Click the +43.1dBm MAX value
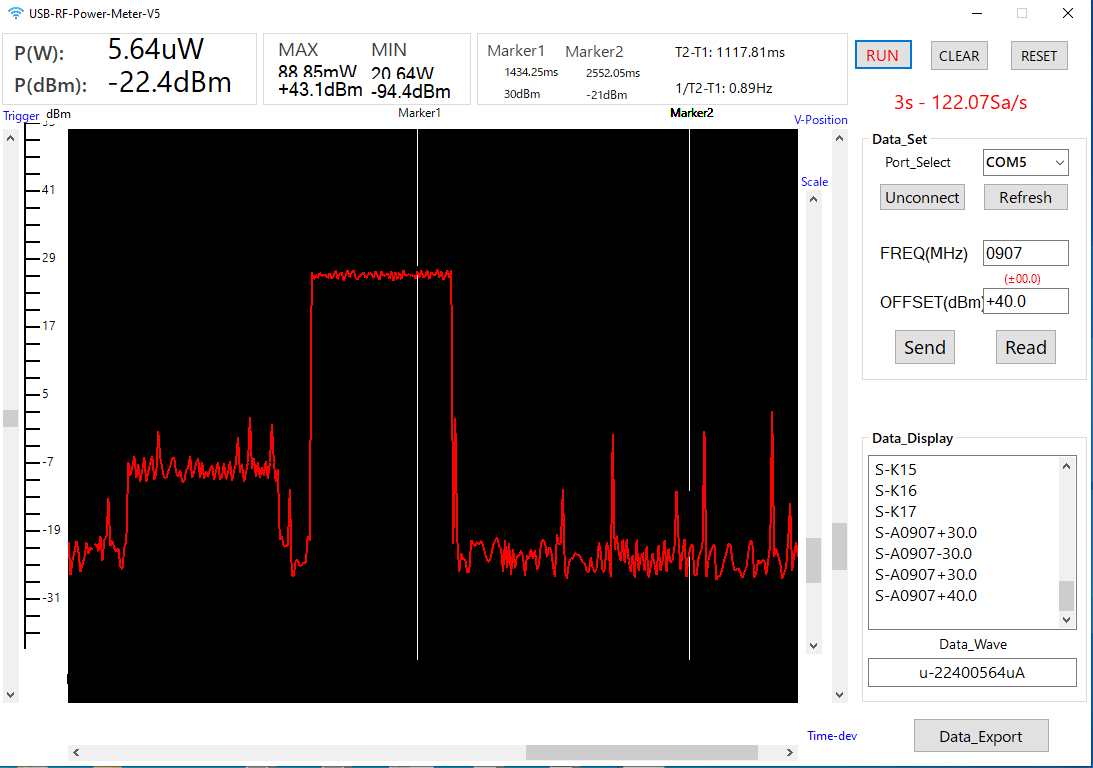Viewport: 1093px width, 768px height. click(320, 90)
